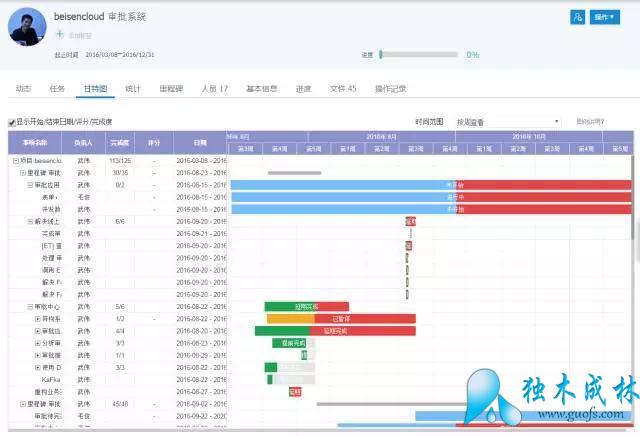Open the 操作 dropdown button

point(606,17)
